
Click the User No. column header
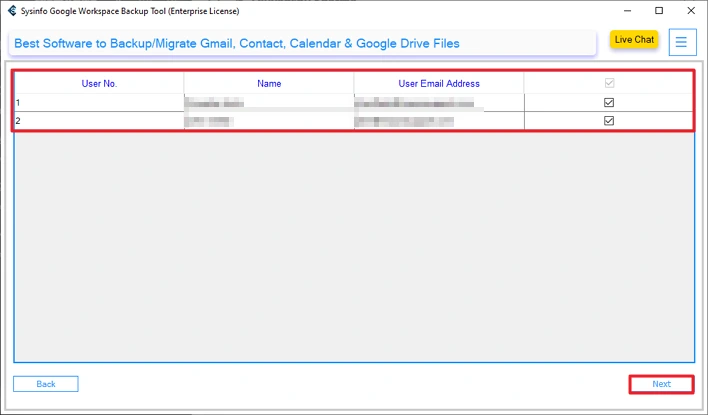click(99, 84)
